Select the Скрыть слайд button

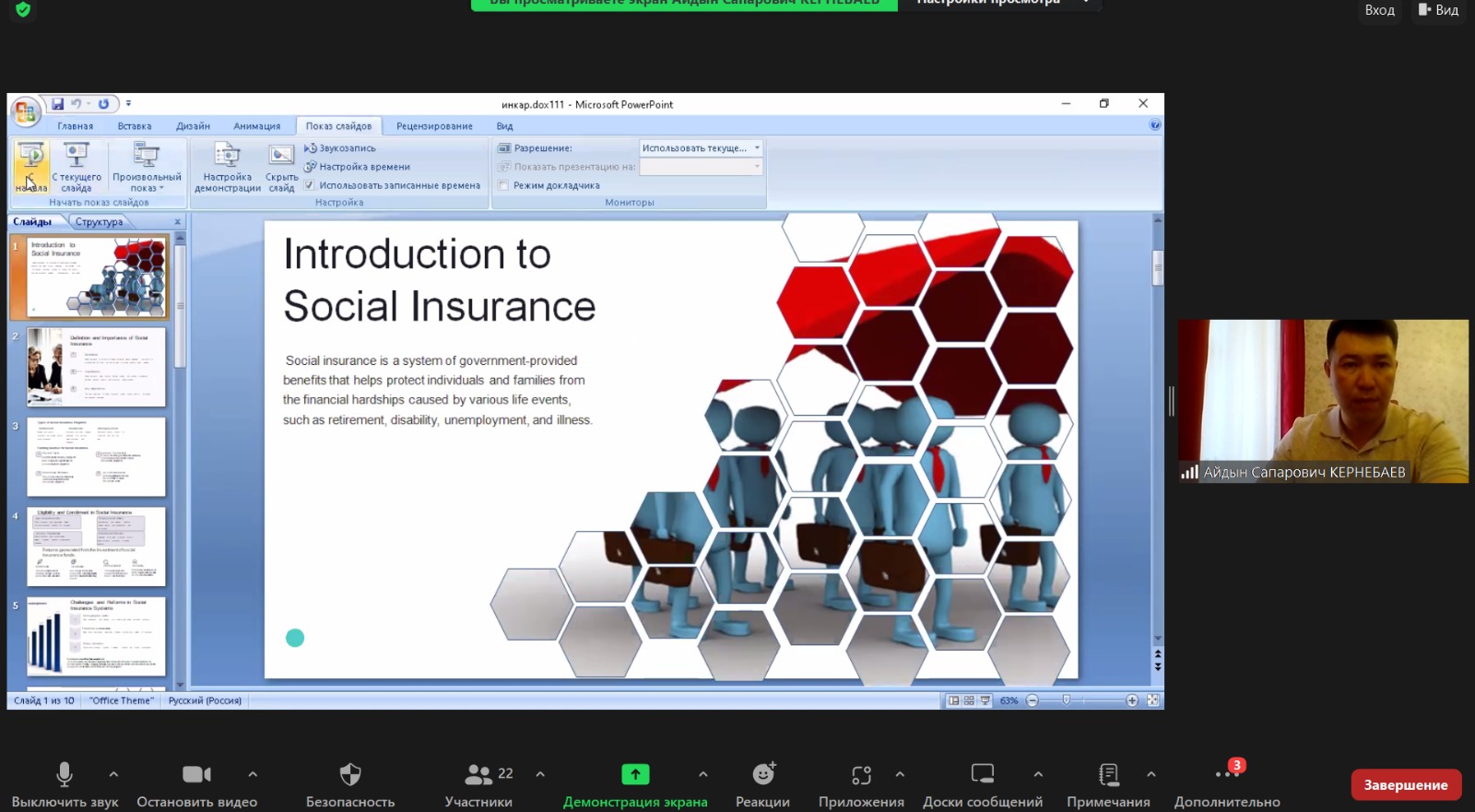click(281, 167)
